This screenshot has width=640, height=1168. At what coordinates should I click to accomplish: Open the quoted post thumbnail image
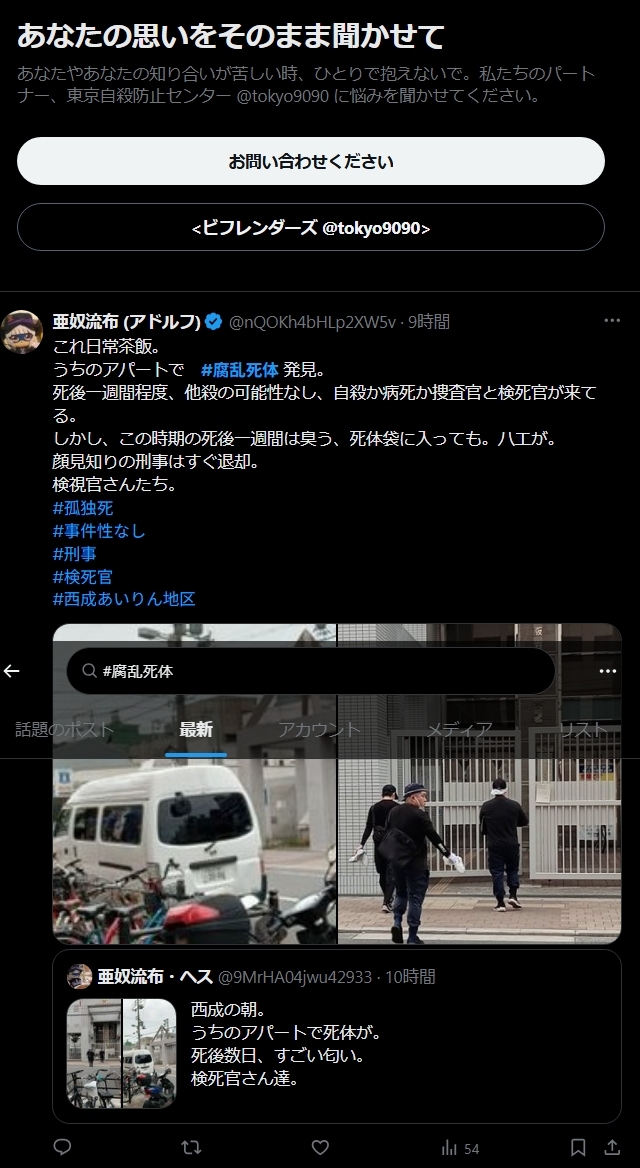click(x=121, y=1053)
